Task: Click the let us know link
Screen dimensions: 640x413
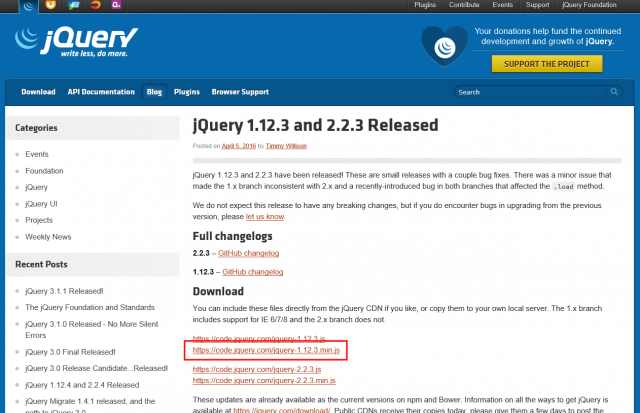Action: coord(265,217)
